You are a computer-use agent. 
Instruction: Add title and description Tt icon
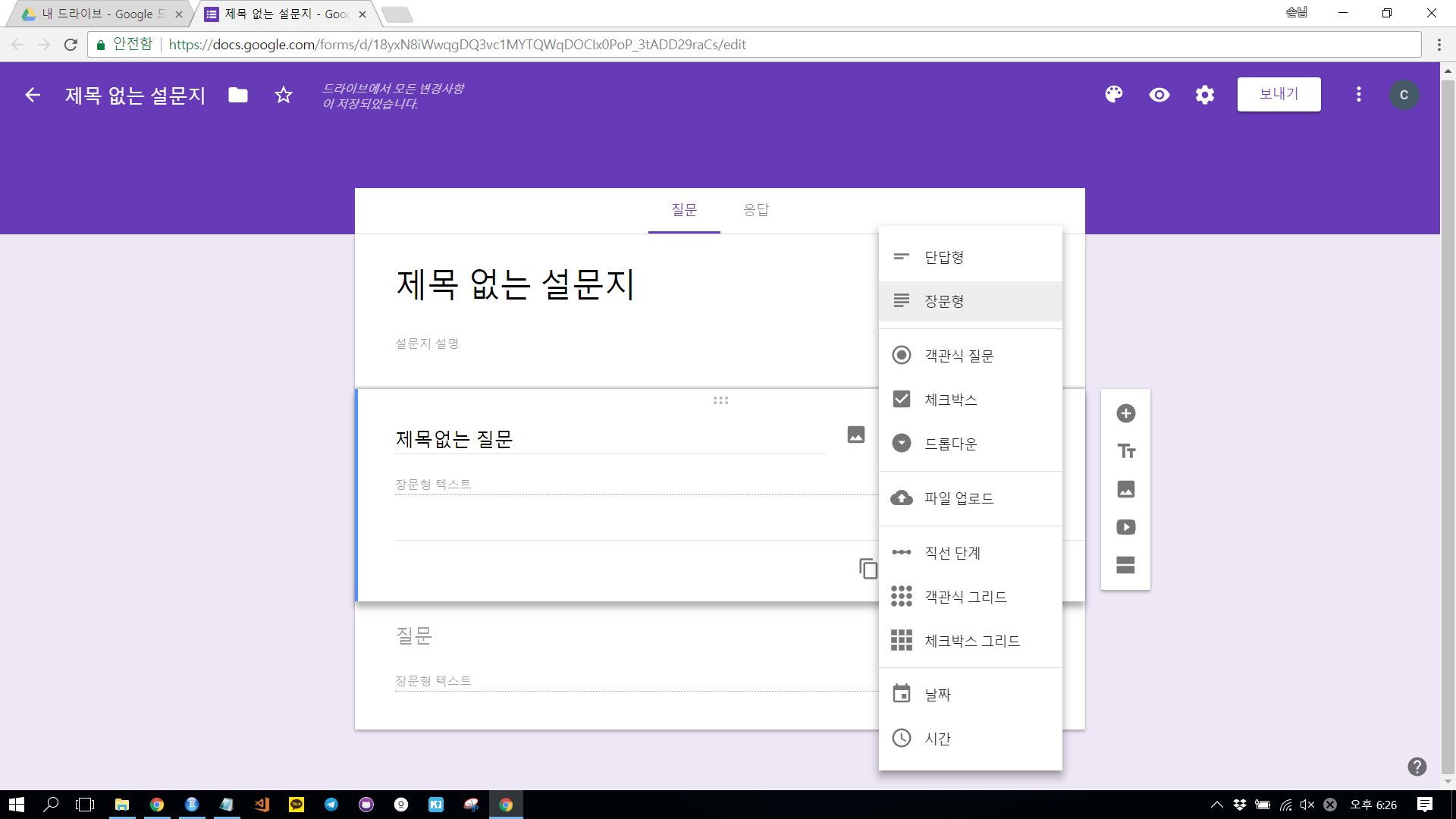(1125, 451)
